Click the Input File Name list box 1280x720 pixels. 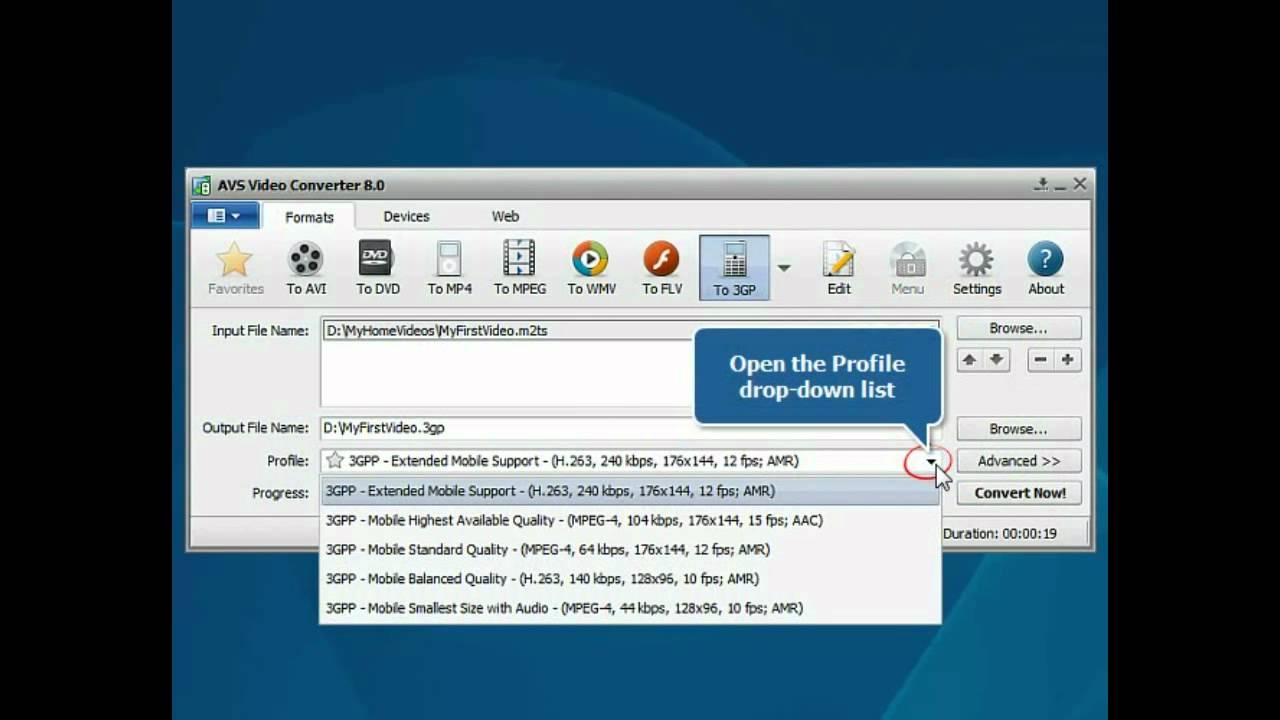(630, 363)
